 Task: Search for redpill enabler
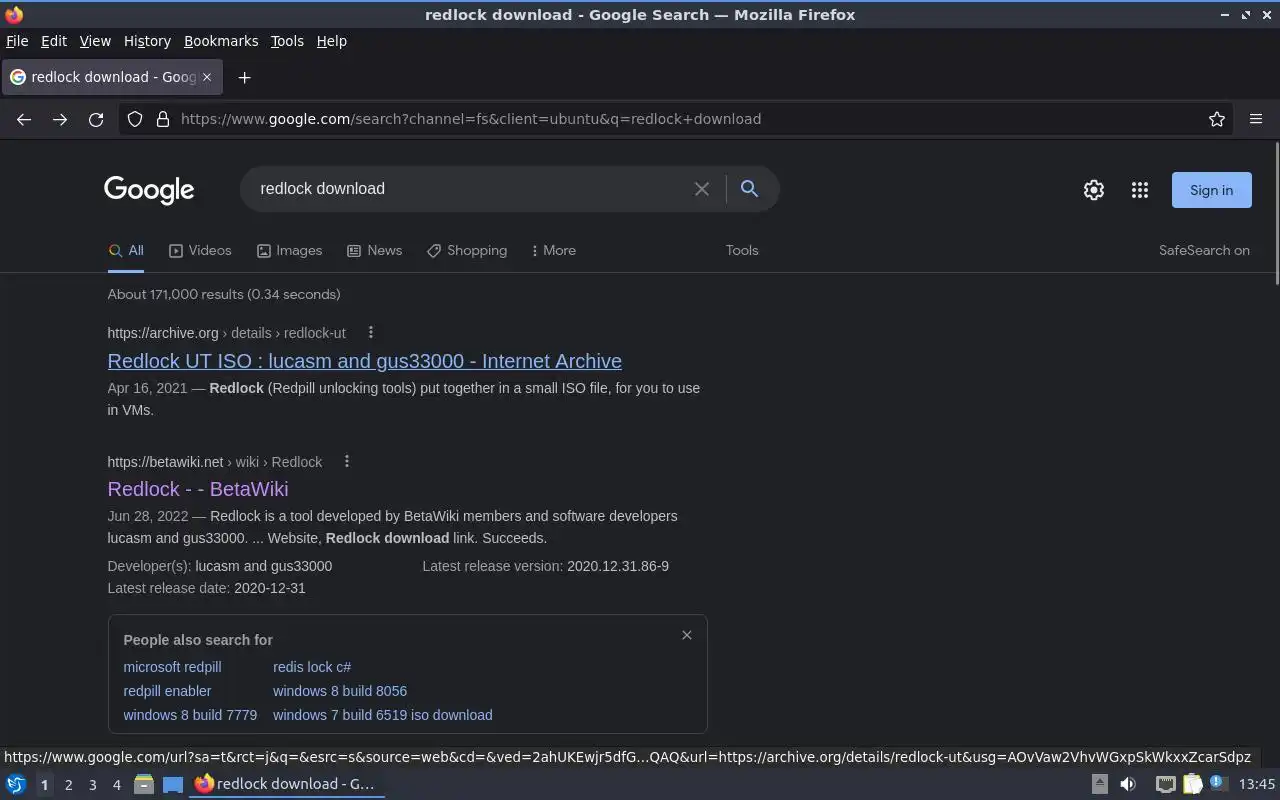[167, 691]
